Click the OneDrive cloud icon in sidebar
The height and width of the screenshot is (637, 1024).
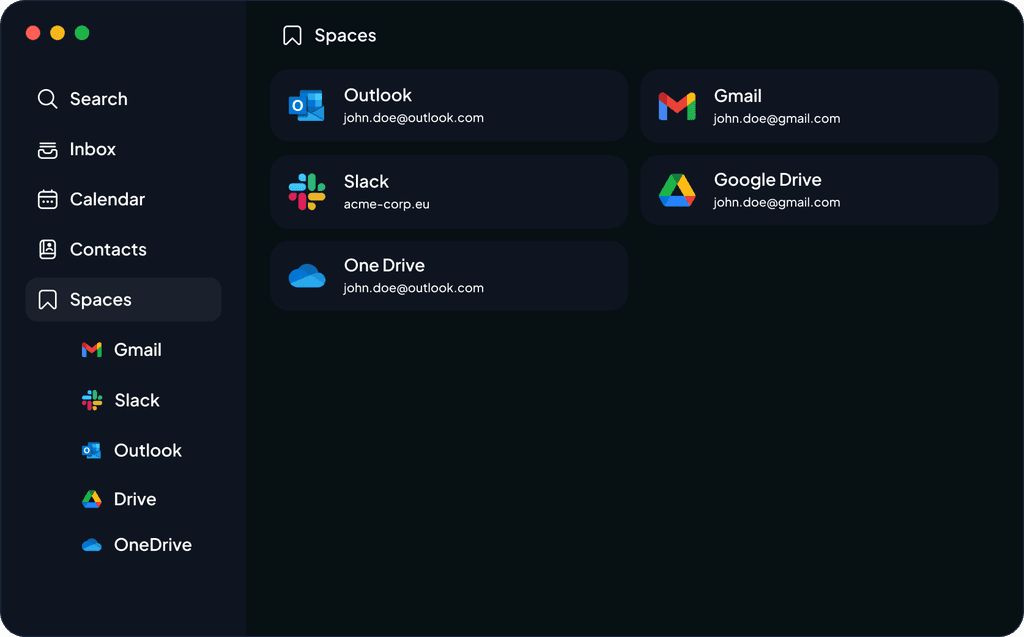(91, 545)
